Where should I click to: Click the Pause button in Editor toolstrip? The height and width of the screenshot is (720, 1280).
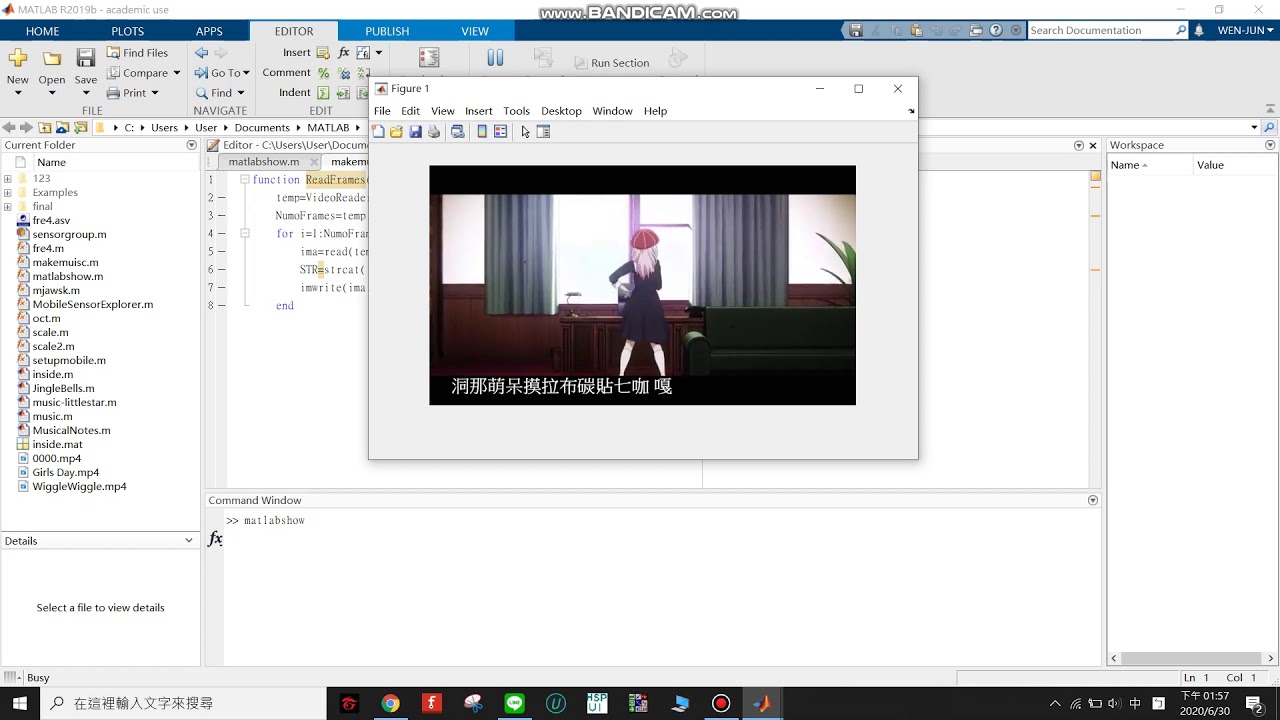(495, 58)
